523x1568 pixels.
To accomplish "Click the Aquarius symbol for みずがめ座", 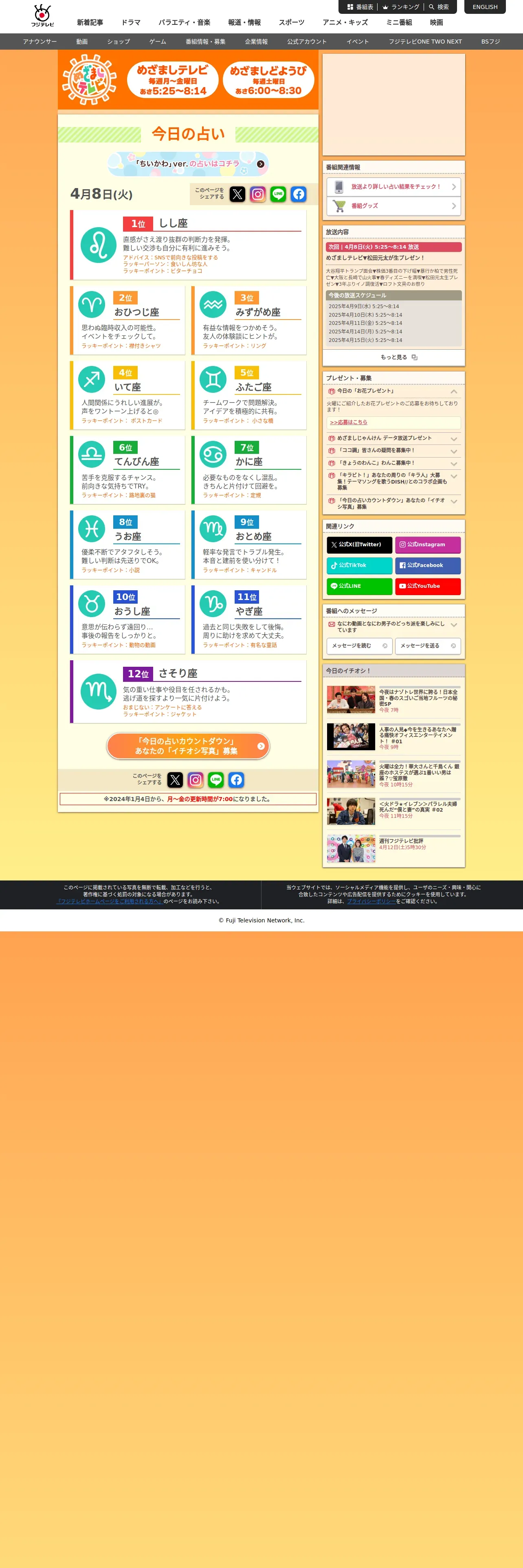I will (x=213, y=305).
